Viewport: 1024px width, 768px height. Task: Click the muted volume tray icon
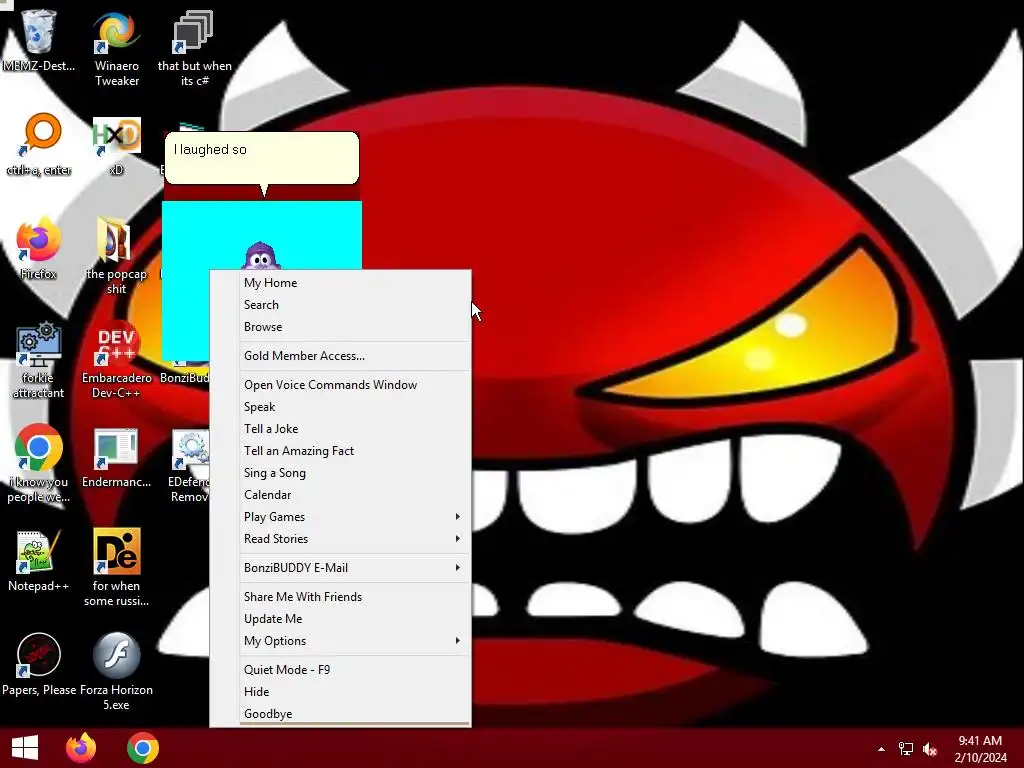click(930, 749)
